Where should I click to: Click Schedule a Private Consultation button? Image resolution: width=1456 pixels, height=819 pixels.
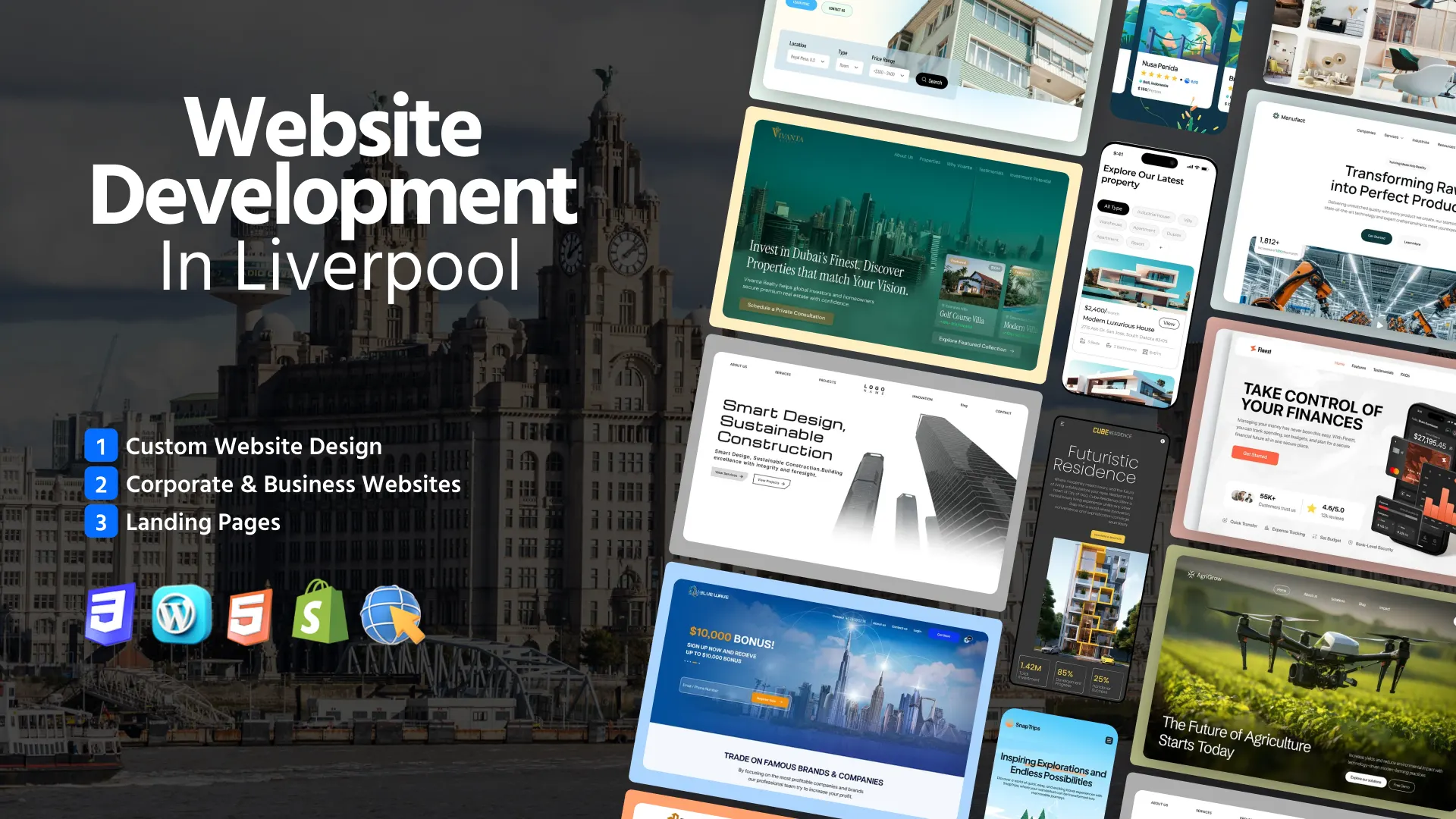pos(786,311)
